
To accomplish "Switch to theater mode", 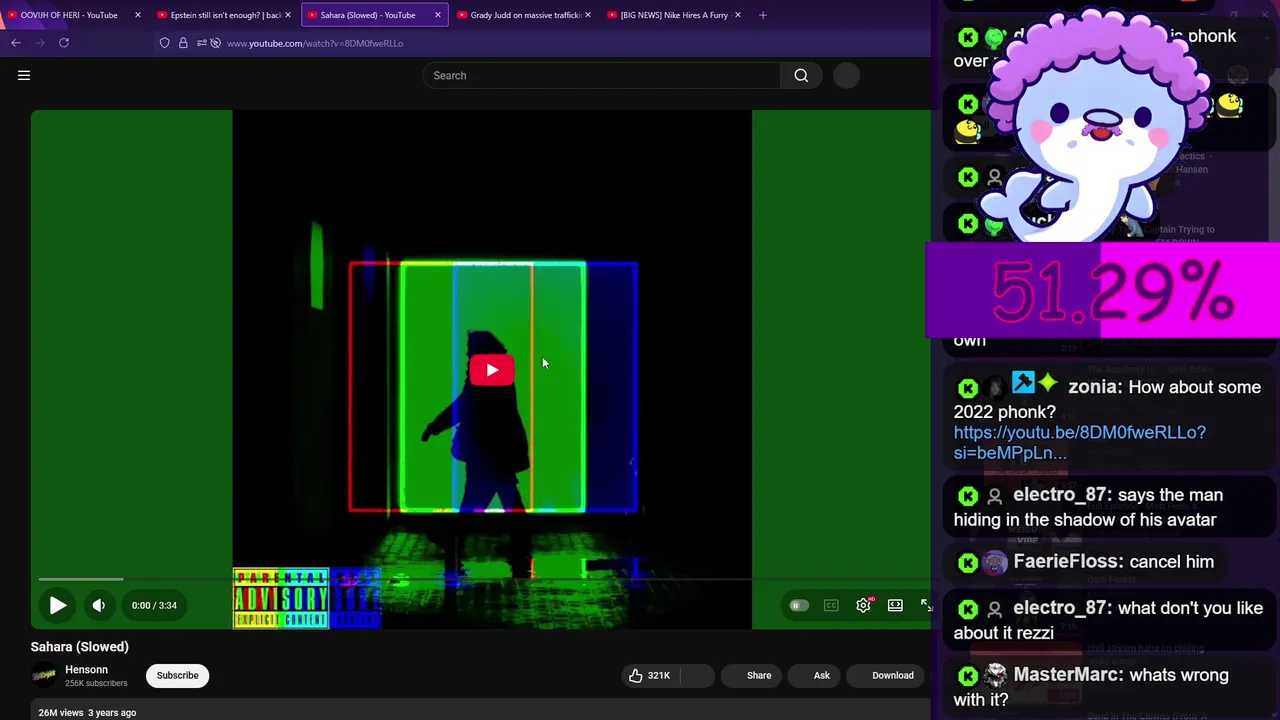I will coord(895,605).
